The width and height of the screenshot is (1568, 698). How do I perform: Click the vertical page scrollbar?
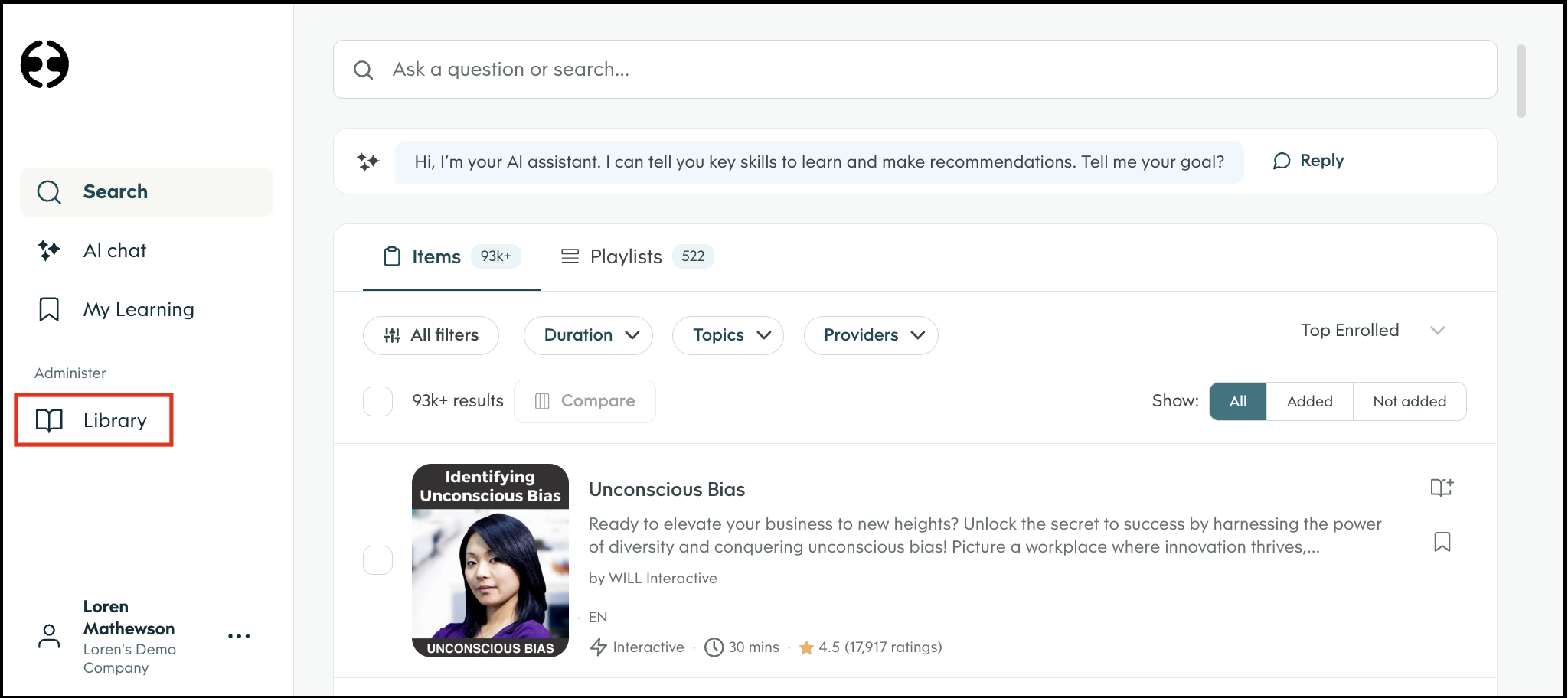pos(1521,81)
